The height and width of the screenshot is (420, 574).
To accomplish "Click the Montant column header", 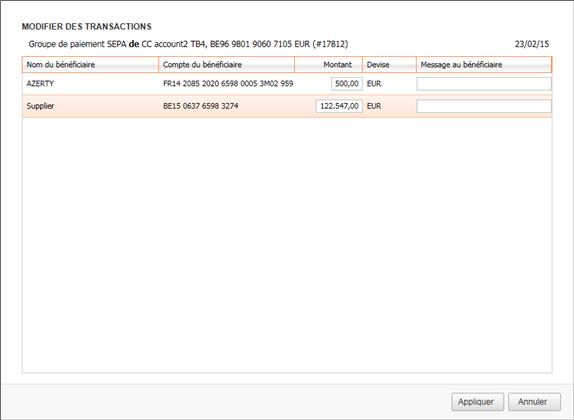I will 328,65.
